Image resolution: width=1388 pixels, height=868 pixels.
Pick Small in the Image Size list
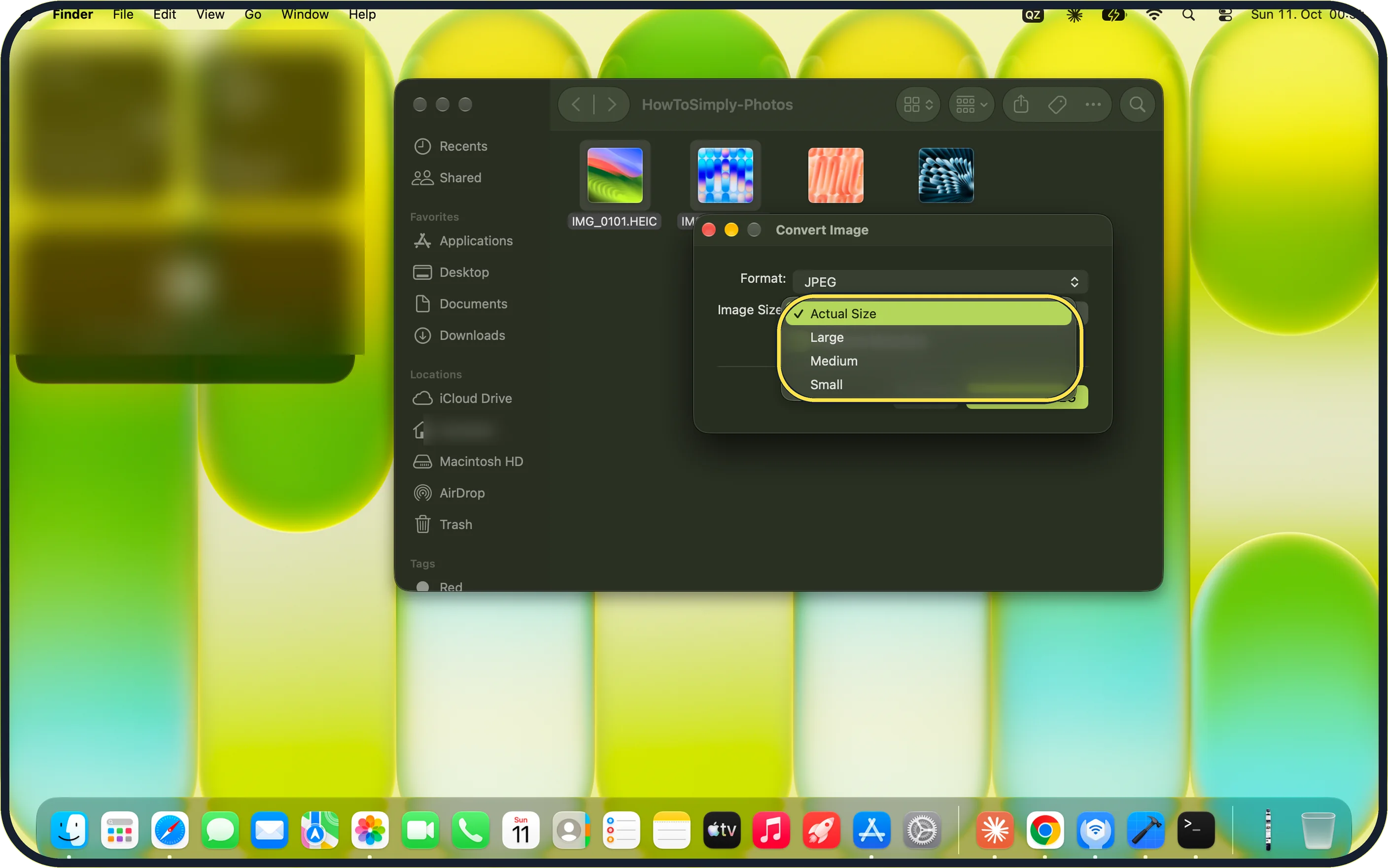click(x=928, y=385)
